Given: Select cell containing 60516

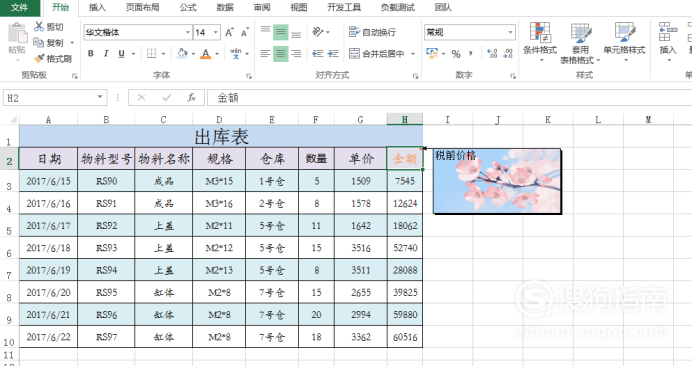Looking at the screenshot, I should (x=405, y=337).
